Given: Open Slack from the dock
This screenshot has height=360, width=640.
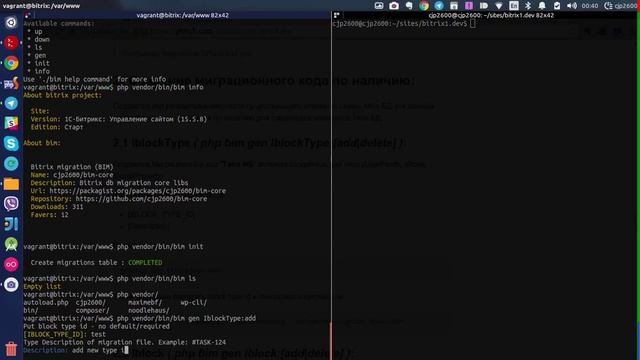Looking at the screenshot, I should click(11, 123).
